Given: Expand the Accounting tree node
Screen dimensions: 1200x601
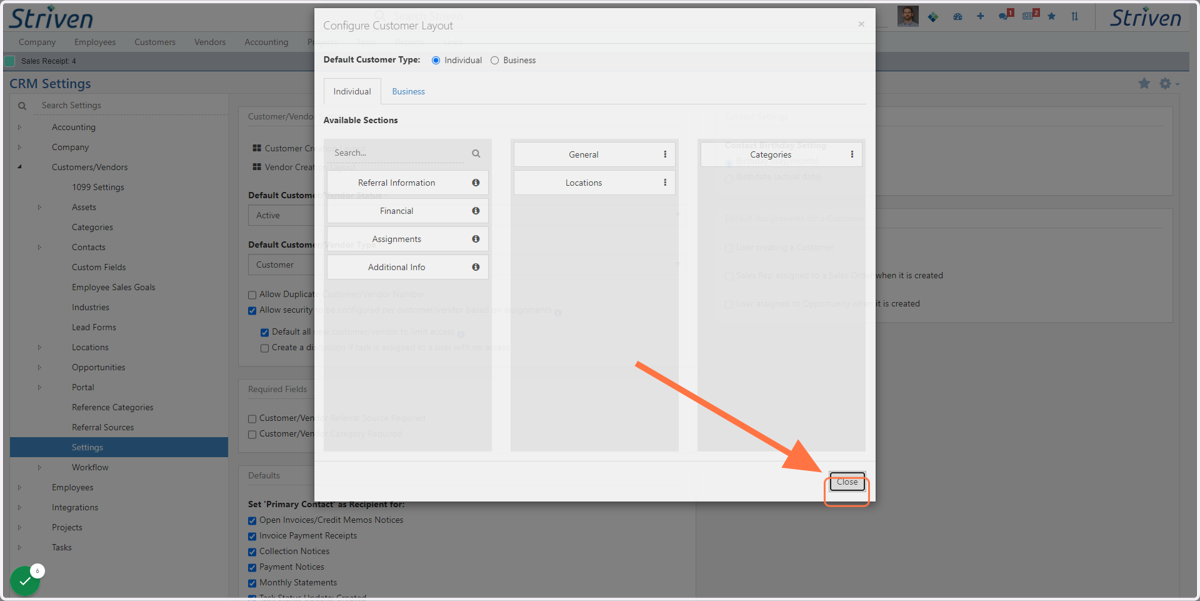Looking at the screenshot, I should coord(20,127).
